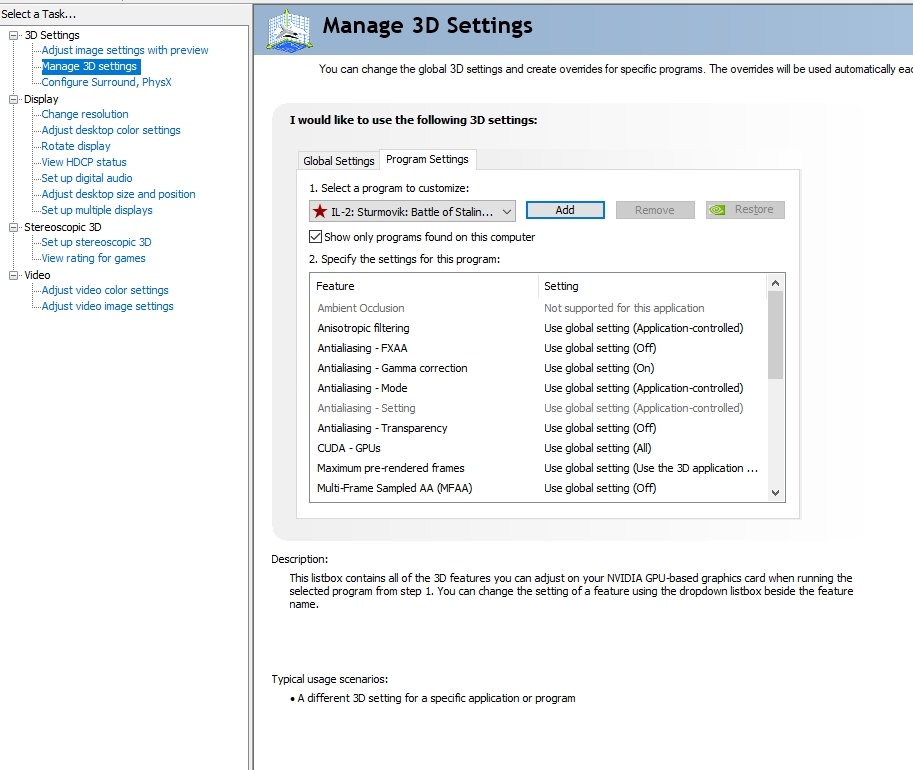Screen dimensions: 913x770
Task: Open Configure Surround, PhysX
Action: [x=107, y=82]
